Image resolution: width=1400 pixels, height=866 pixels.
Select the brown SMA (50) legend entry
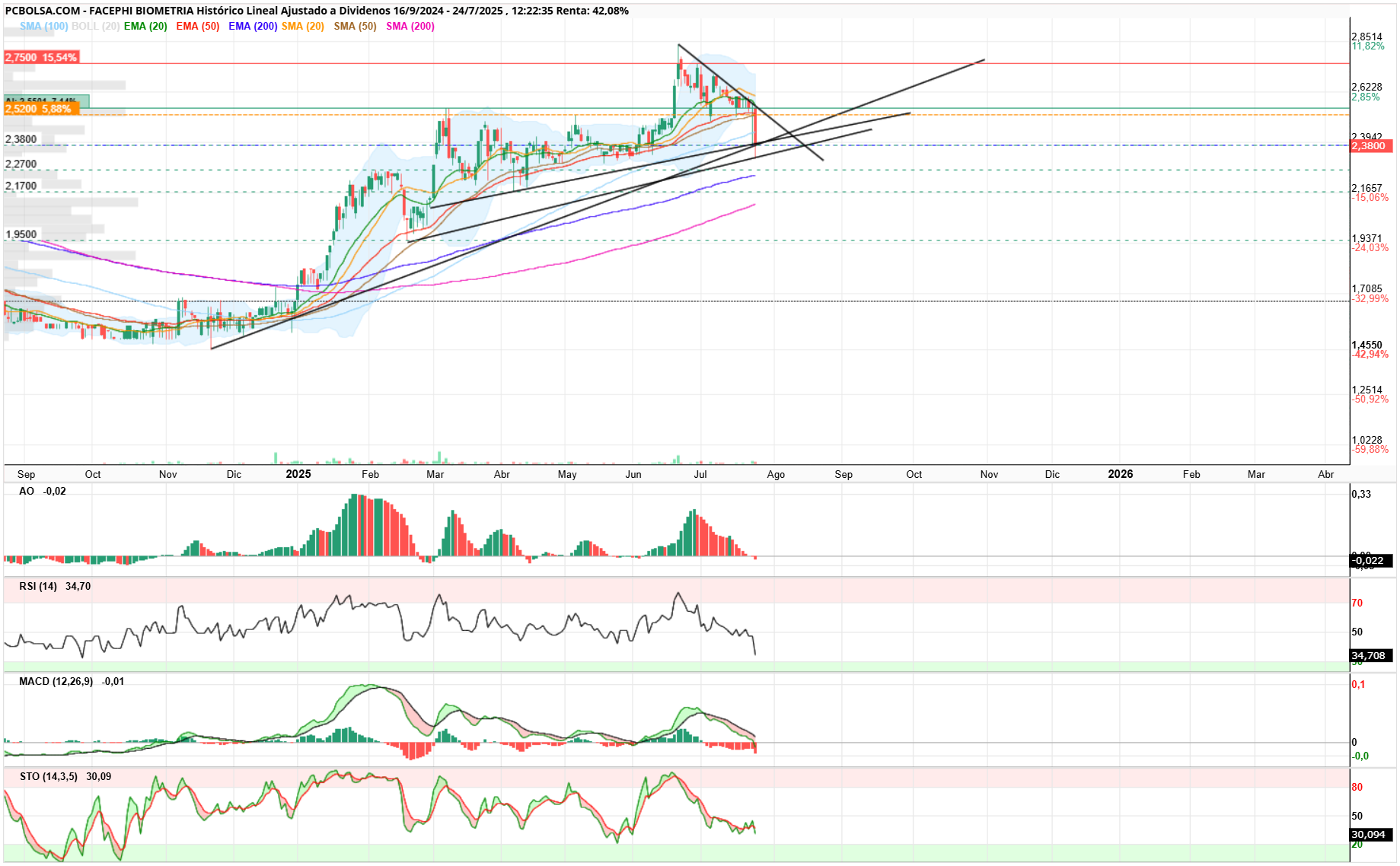pyautogui.click(x=356, y=26)
